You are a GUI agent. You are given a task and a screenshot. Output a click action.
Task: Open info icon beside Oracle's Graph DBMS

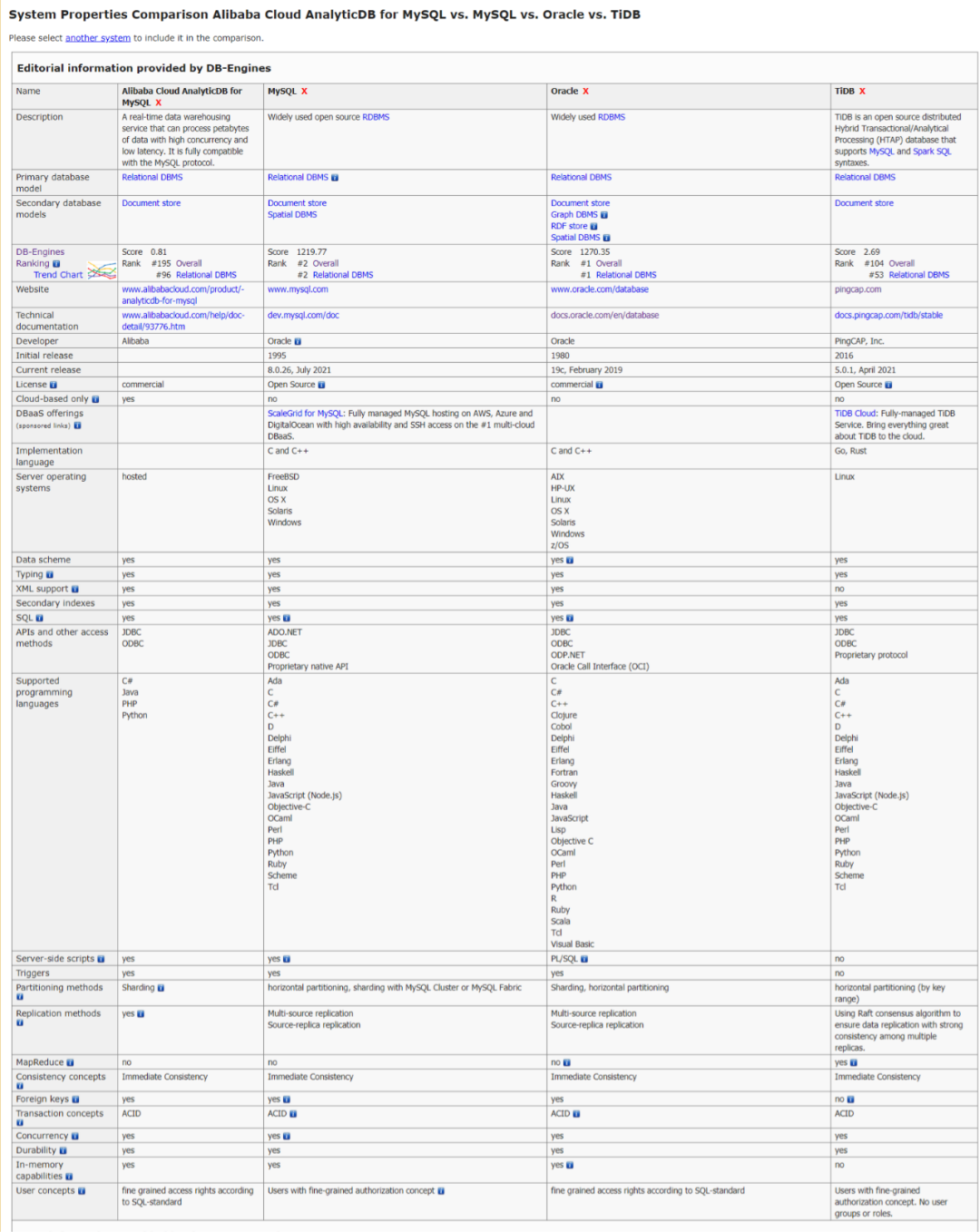tap(604, 215)
